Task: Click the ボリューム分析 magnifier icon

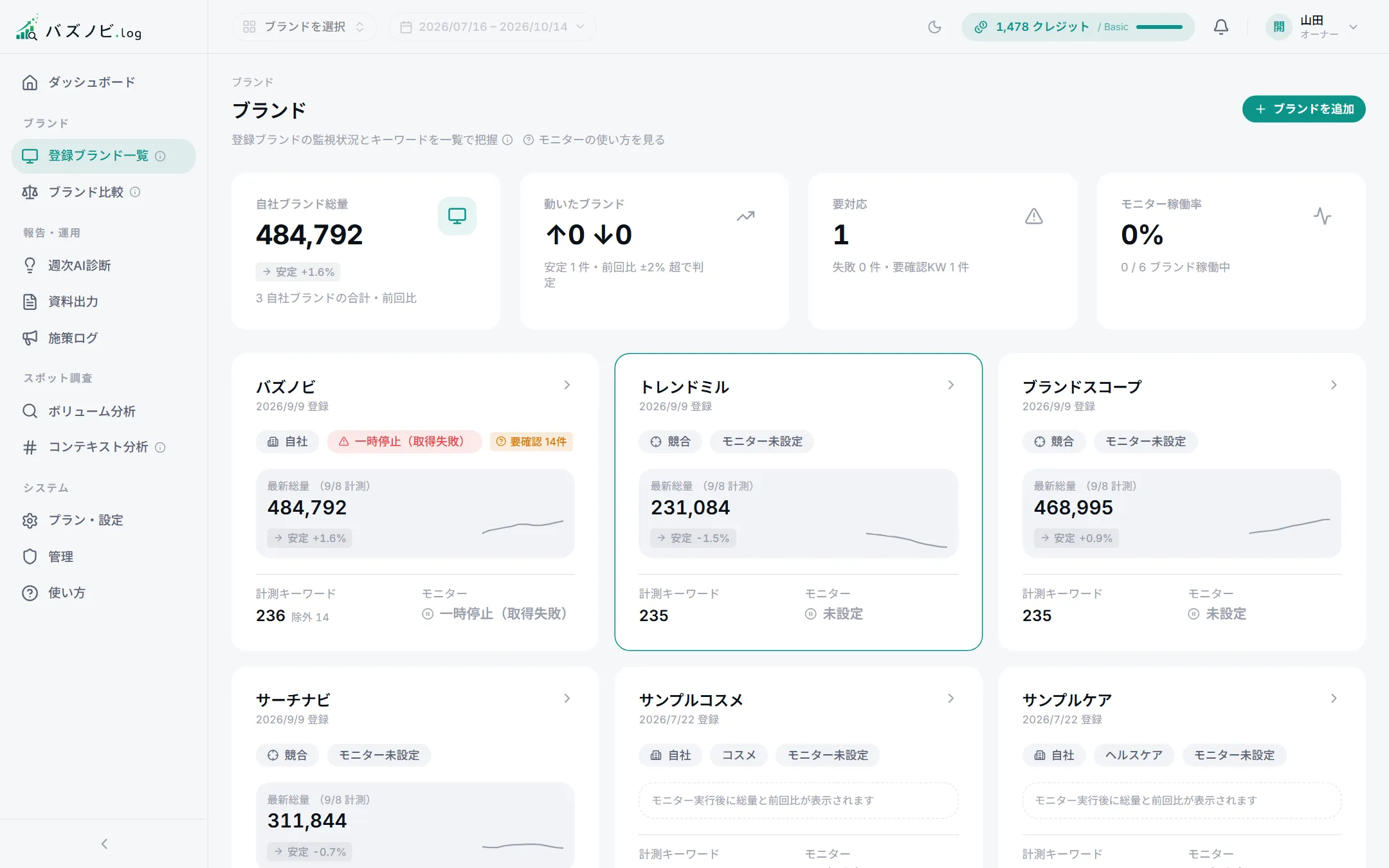Action: 30,411
